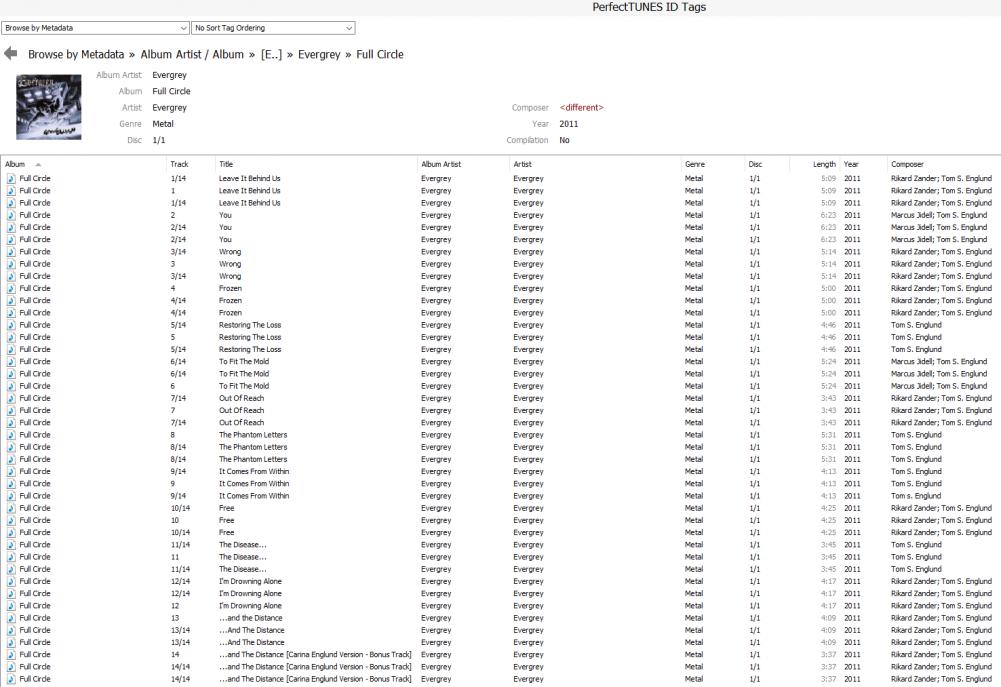1001x687 pixels.
Task: Click the Album column sort arrow
Action: 38,164
